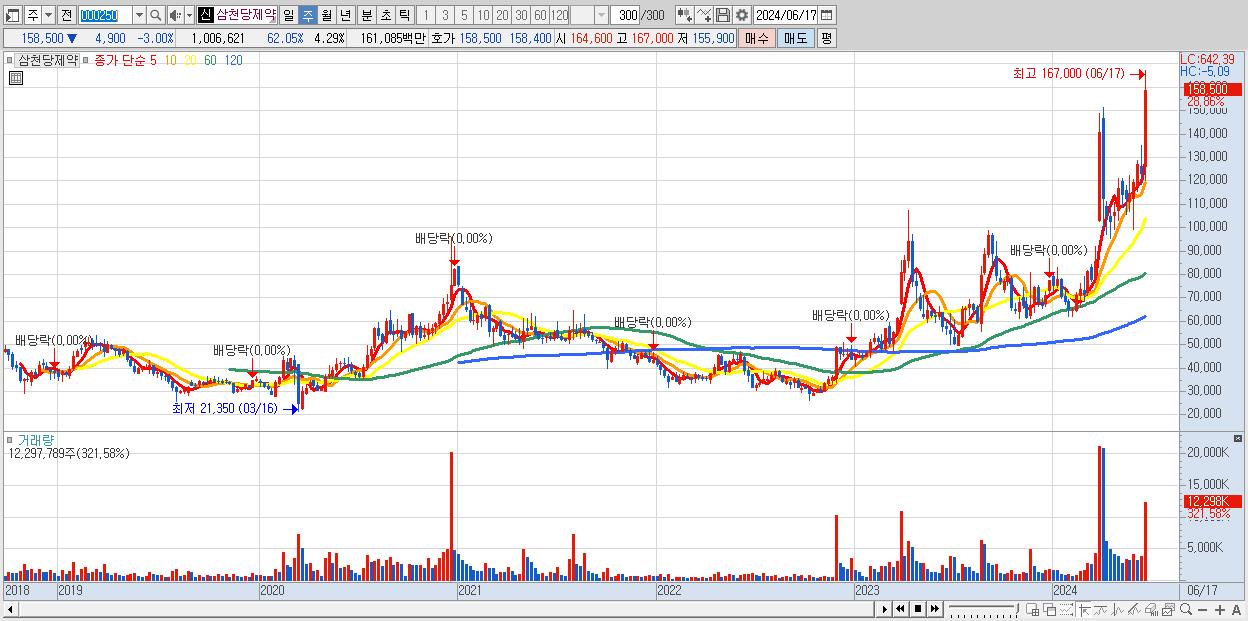Viewport: 1248px width, 621px height.
Task: Select the 10 interval button
Action: point(483,16)
